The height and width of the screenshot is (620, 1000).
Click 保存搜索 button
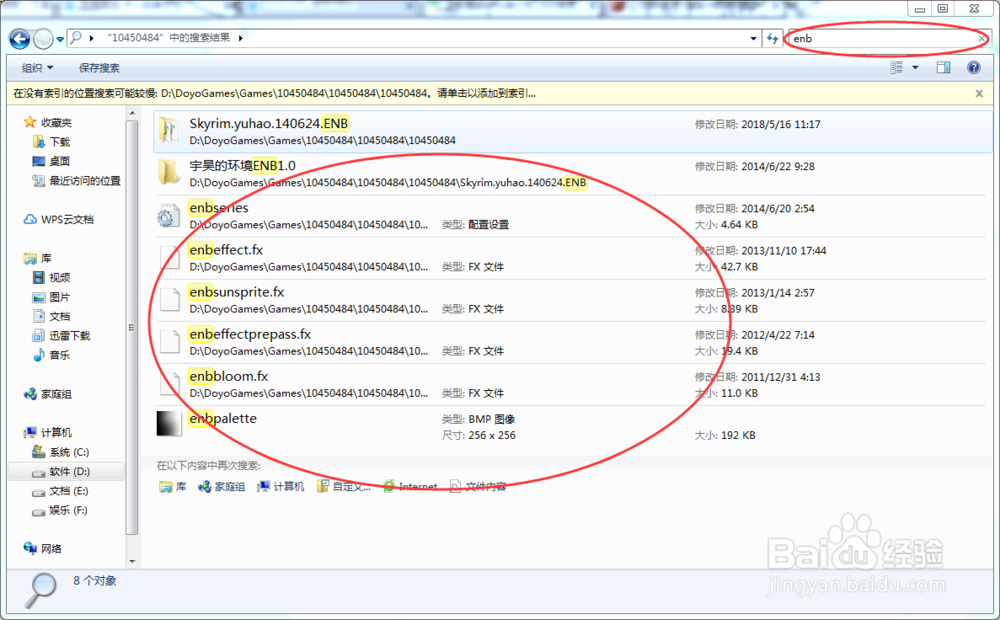point(99,68)
